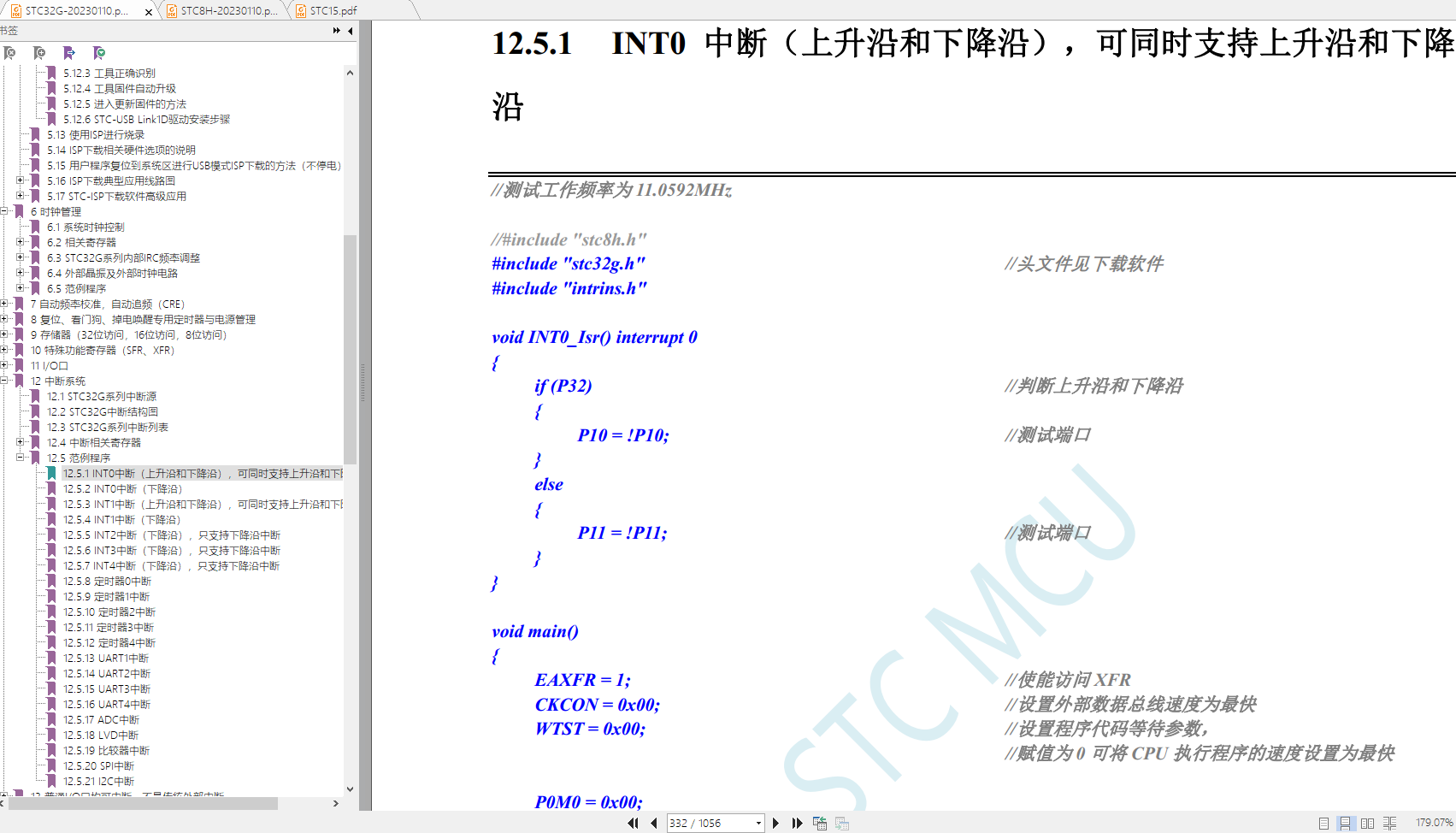This screenshot has width=1456, height=833.
Task: Click the add bookmark icon
Action: pos(39,53)
